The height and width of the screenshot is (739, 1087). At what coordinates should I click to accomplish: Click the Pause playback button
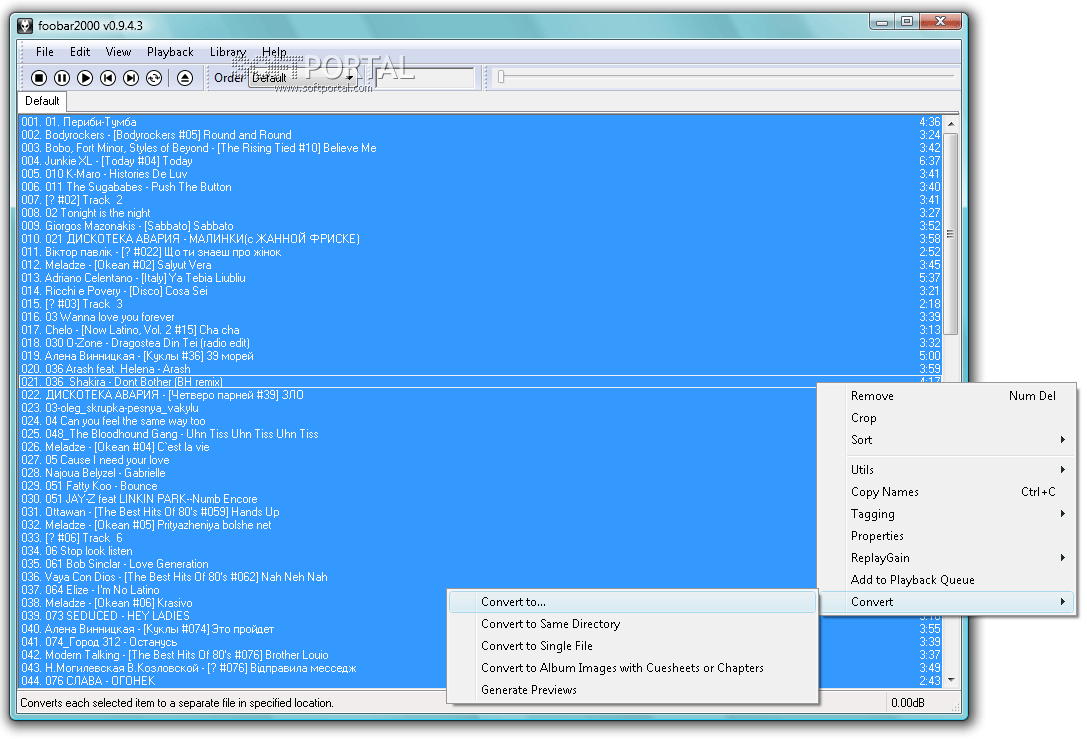pyautogui.click(x=62, y=78)
